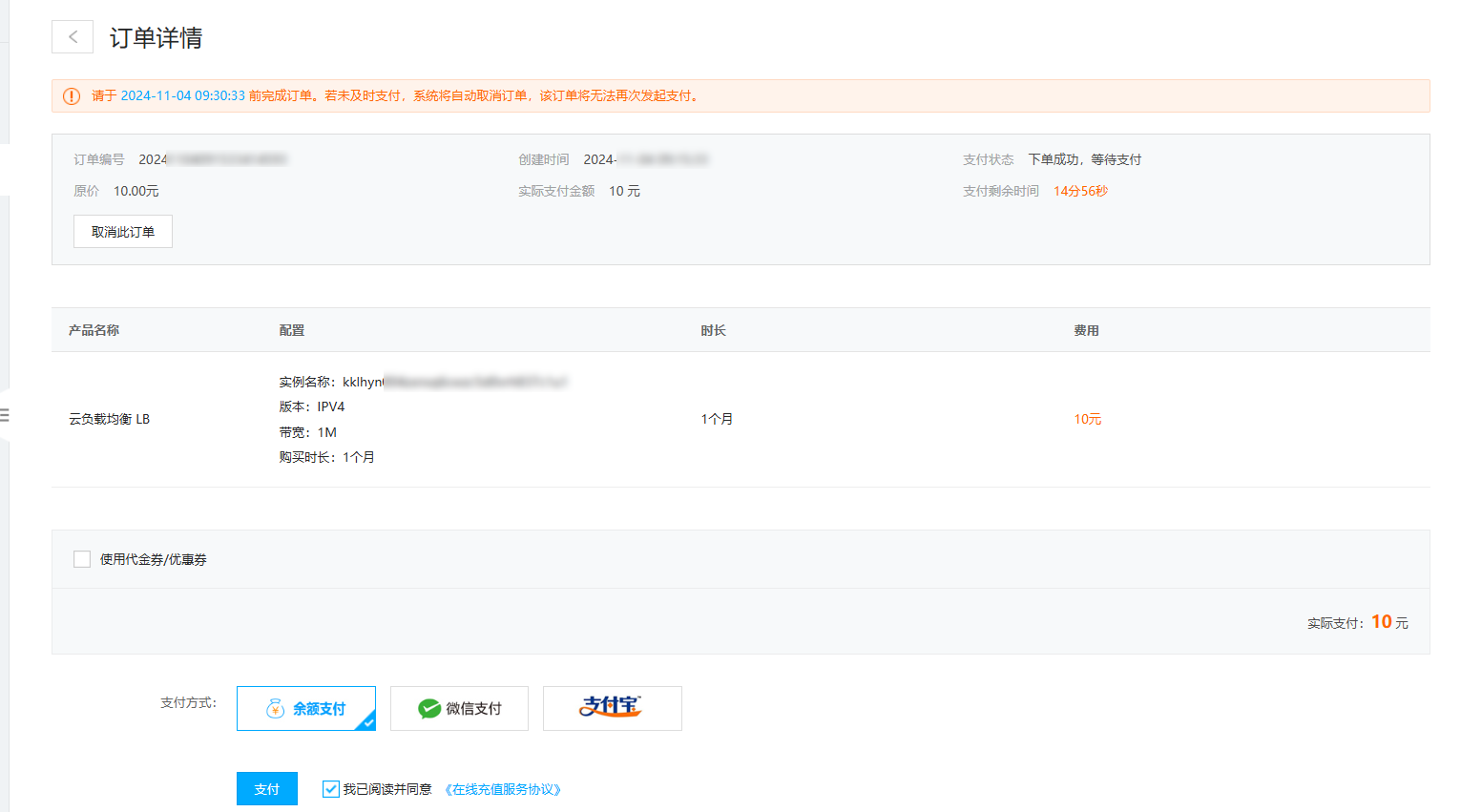This screenshot has height=812, width=1461.
Task: Click the blue checkmark corner on 余额支付
Action: pos(367,722)
